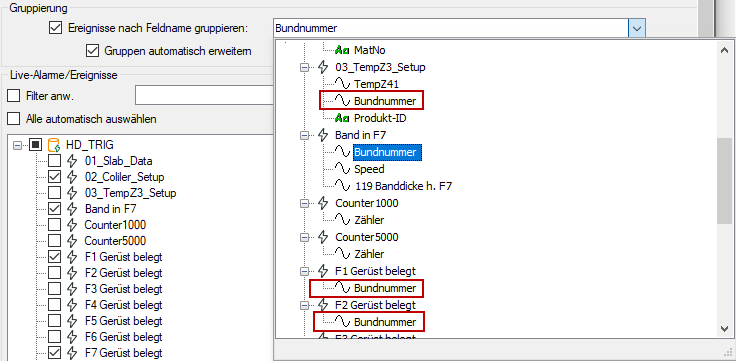736x361 pixels.
Task: Select the Speed entry
Action: (369, 169)
